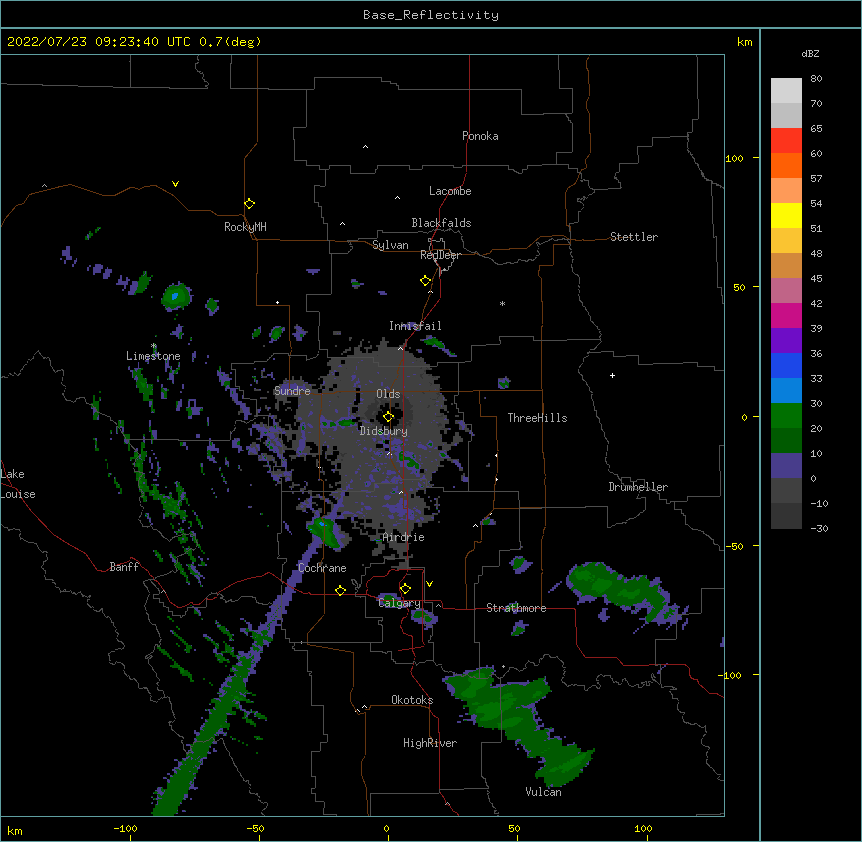Click the yellow v marker northeast of Calgary
862x842 pixels.
coord(429,584)
